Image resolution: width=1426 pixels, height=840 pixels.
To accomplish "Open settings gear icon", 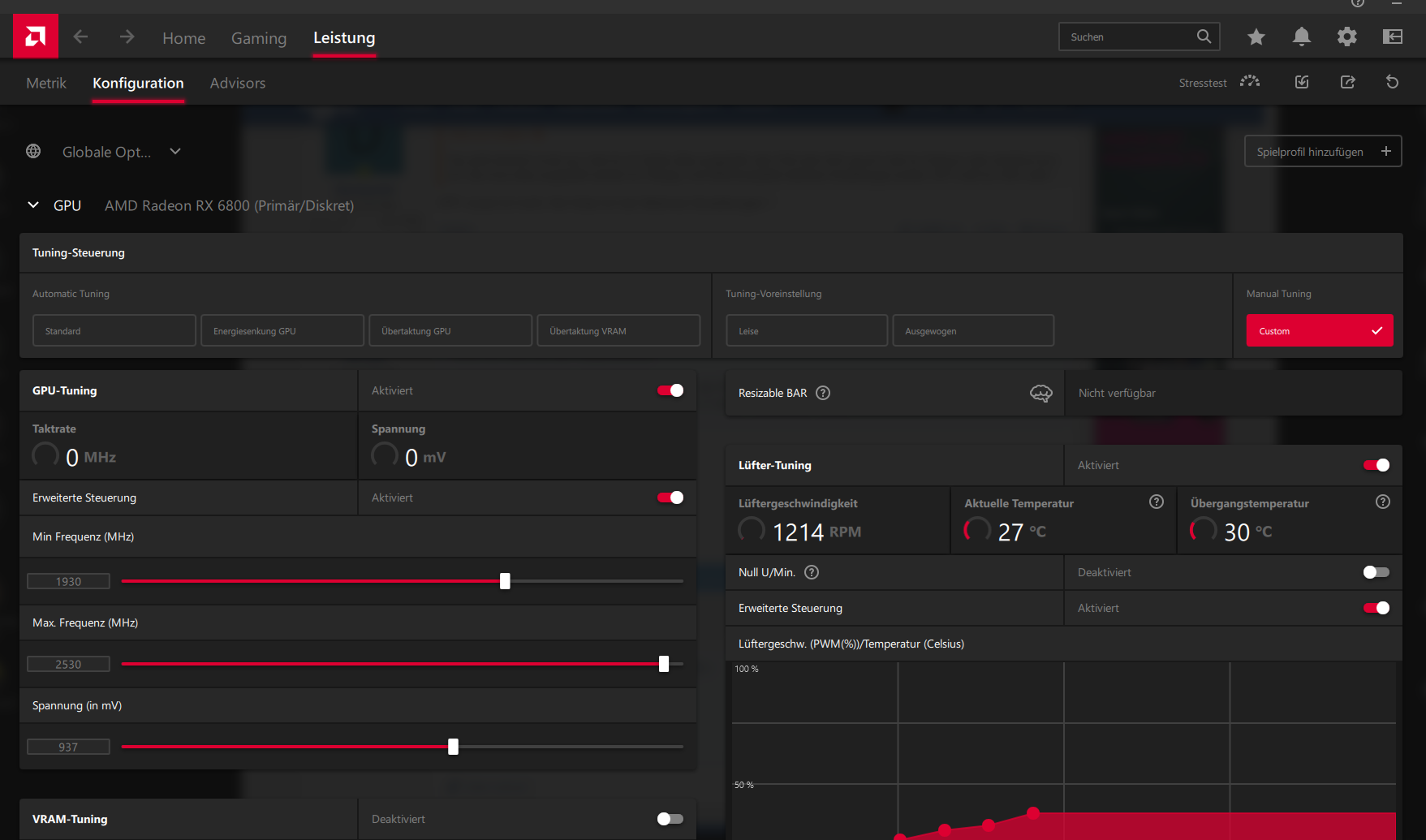I will [1347, 37].
